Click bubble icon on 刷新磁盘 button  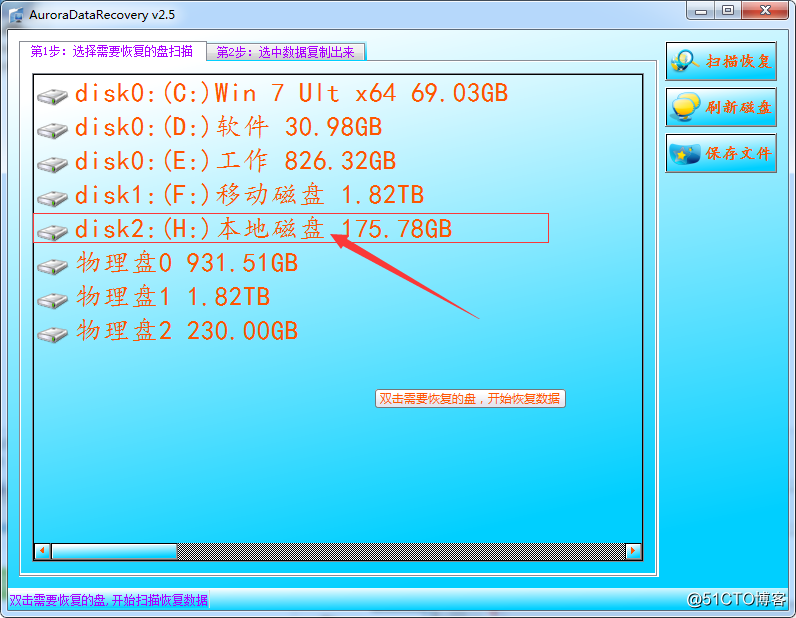coord(685,107)
